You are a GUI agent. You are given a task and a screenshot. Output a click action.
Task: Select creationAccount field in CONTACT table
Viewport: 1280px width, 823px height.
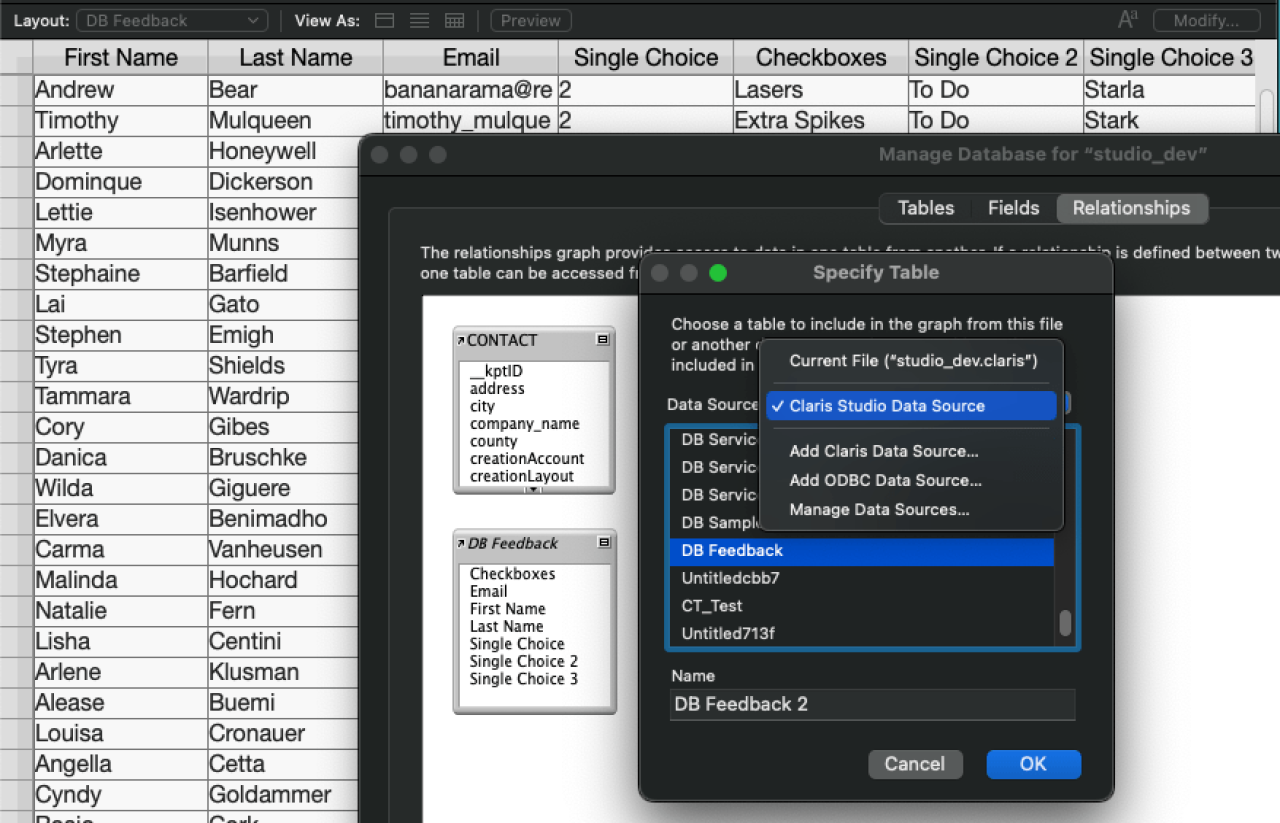pyautogui.click(x=527, y=459)
